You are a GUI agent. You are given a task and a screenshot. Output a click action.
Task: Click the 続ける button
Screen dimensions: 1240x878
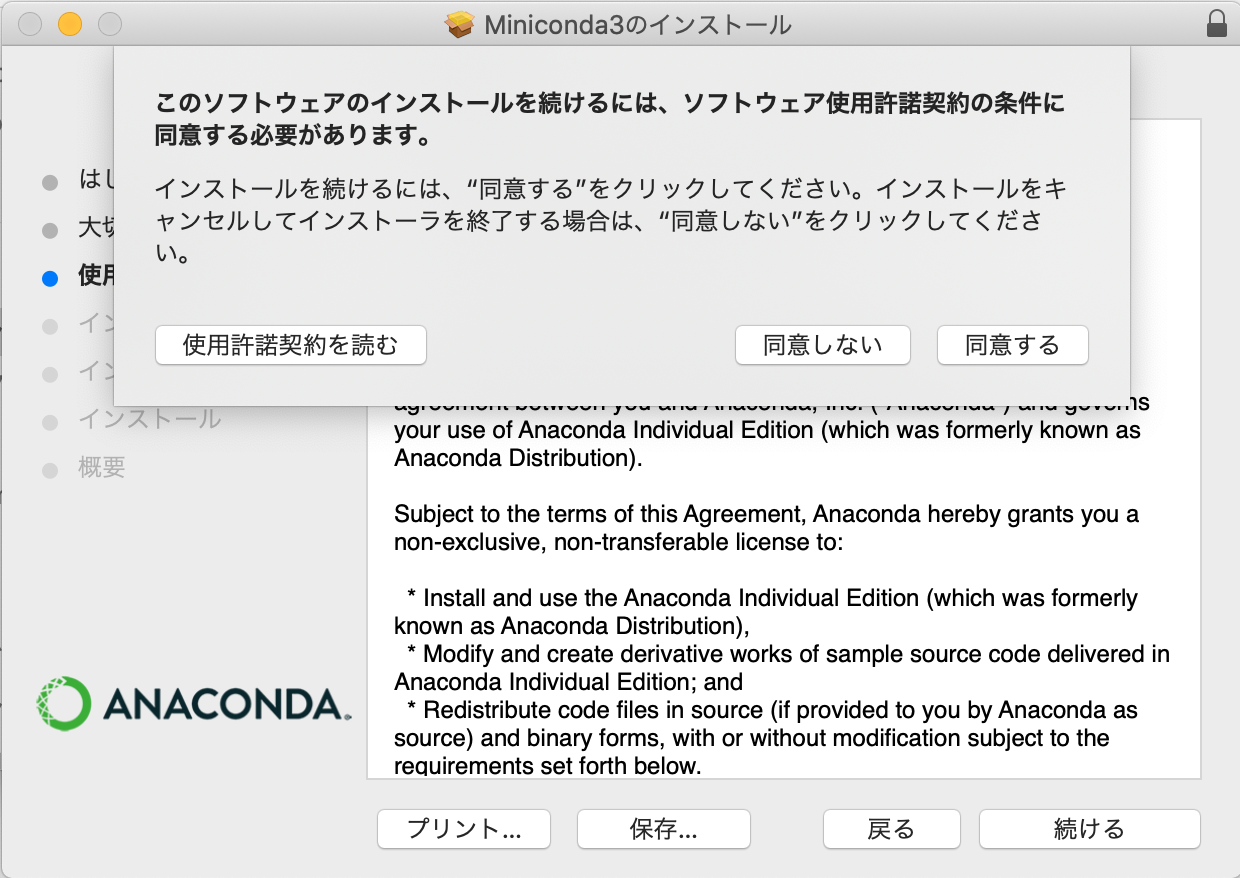(x=1089, y=829)
